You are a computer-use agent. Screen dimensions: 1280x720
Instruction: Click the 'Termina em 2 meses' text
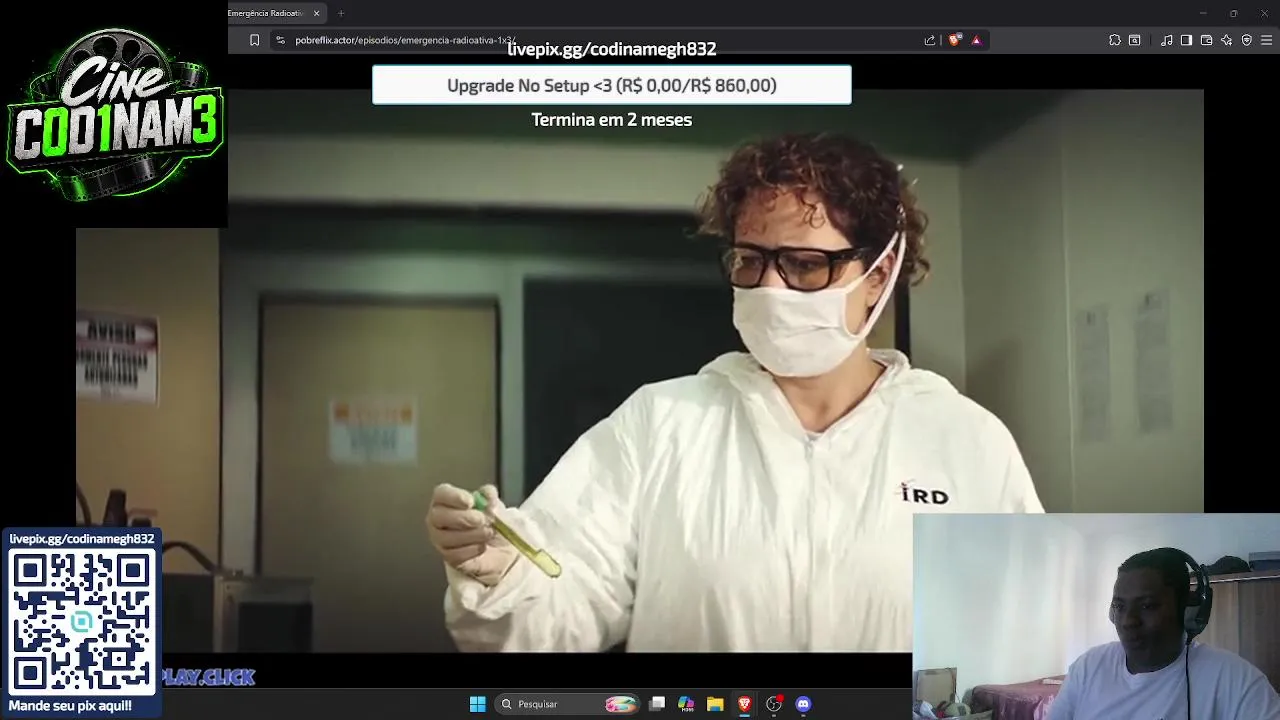tap(611, 119)
